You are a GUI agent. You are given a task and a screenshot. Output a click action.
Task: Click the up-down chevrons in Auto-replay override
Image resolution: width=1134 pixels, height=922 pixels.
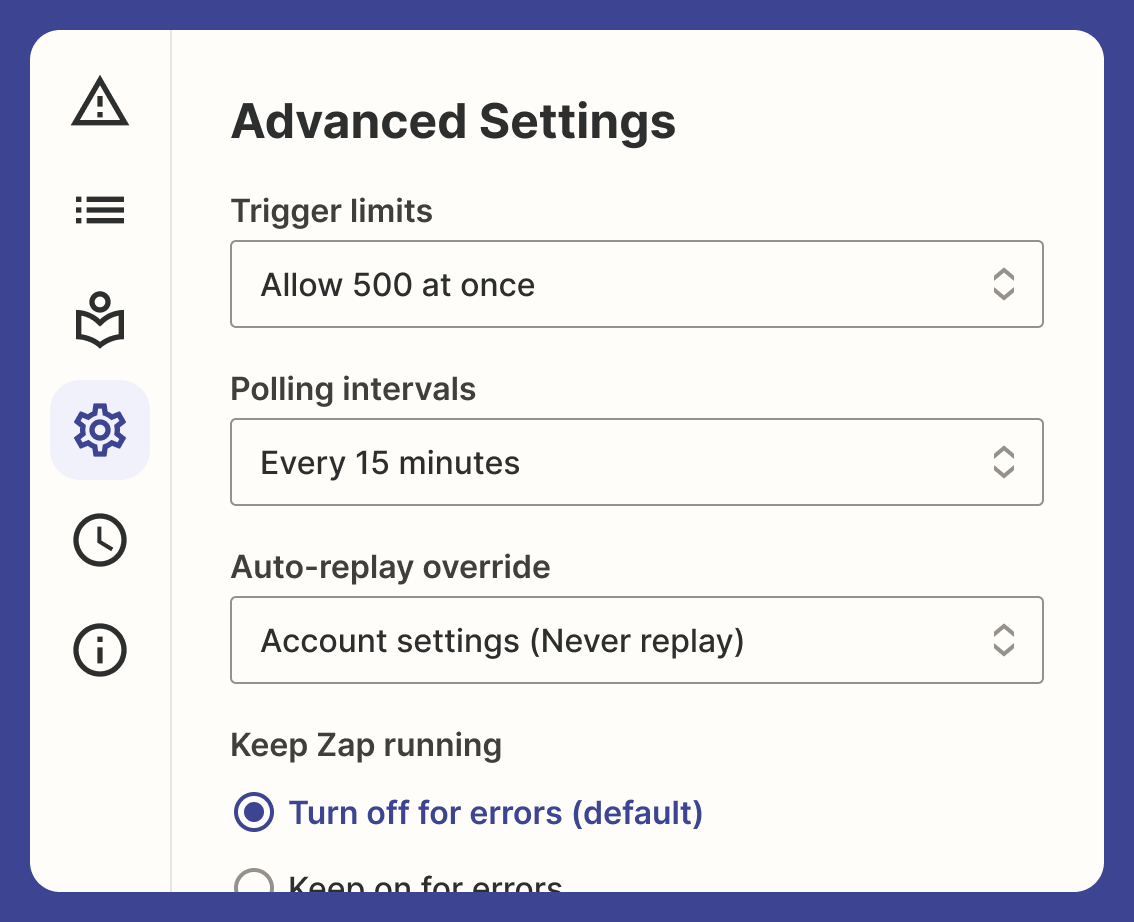1004,640
